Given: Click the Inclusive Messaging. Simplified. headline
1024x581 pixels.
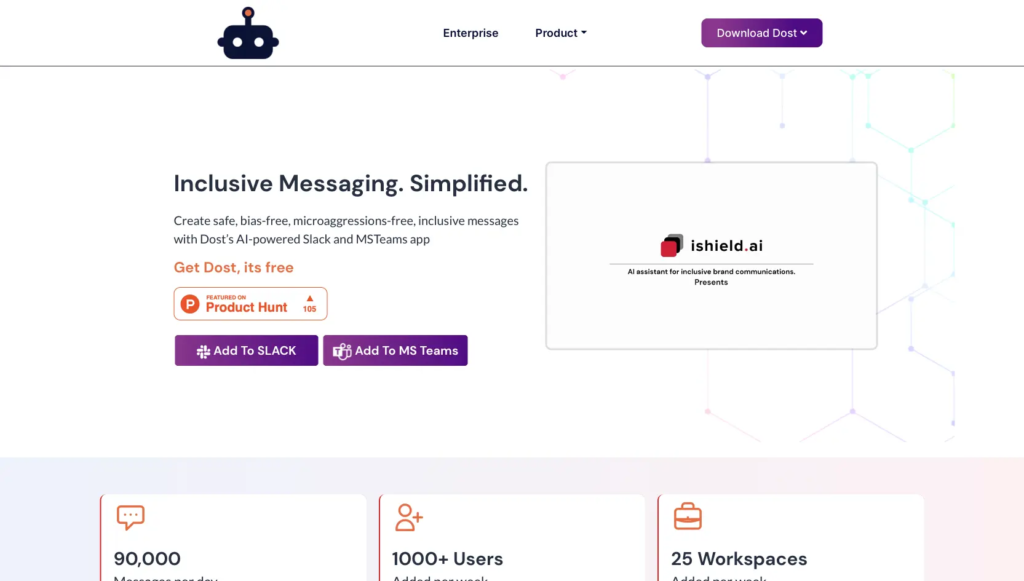Looking at the screenshot, I should point(350,184).
